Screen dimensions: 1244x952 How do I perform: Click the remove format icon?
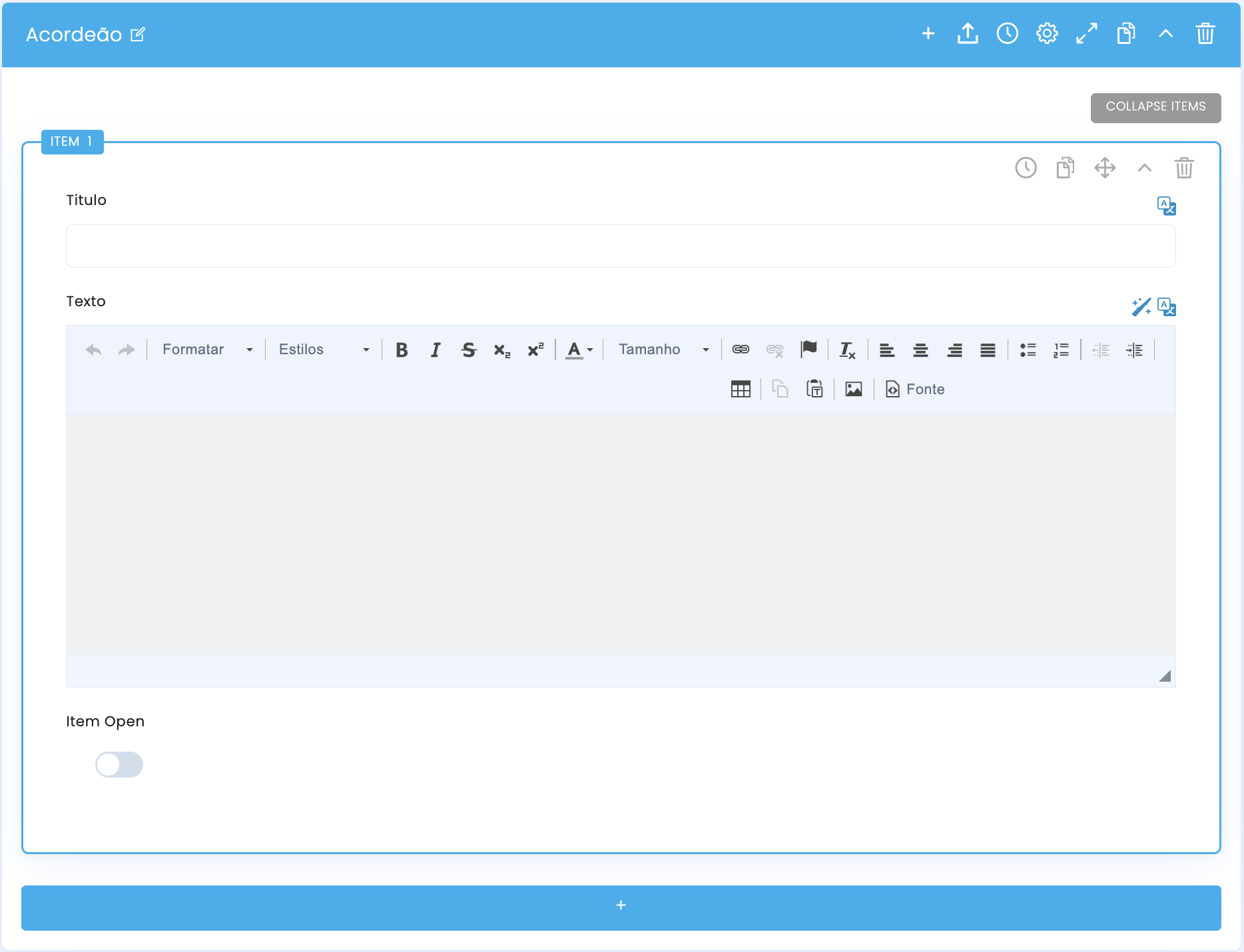[847, 350]
